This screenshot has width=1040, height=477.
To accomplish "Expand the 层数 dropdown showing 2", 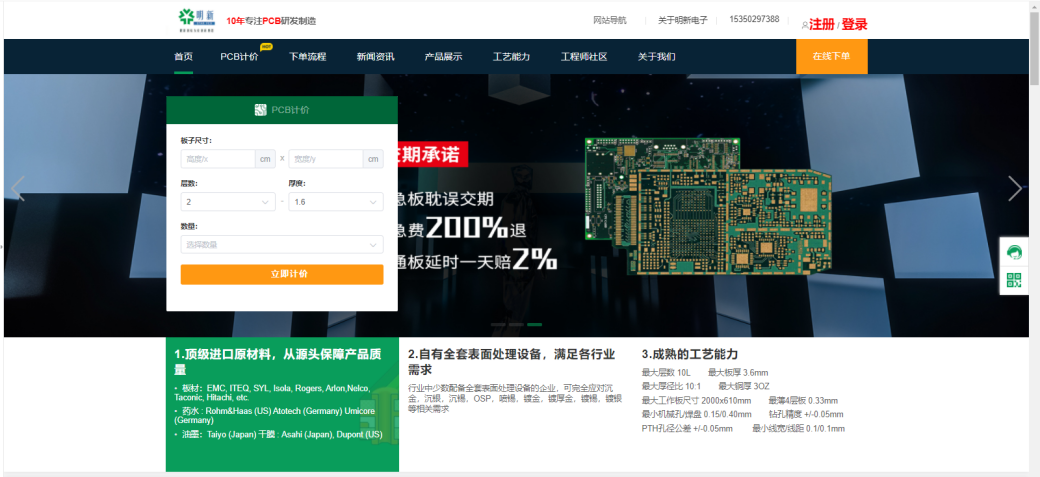I will click(x=228, y=202).
